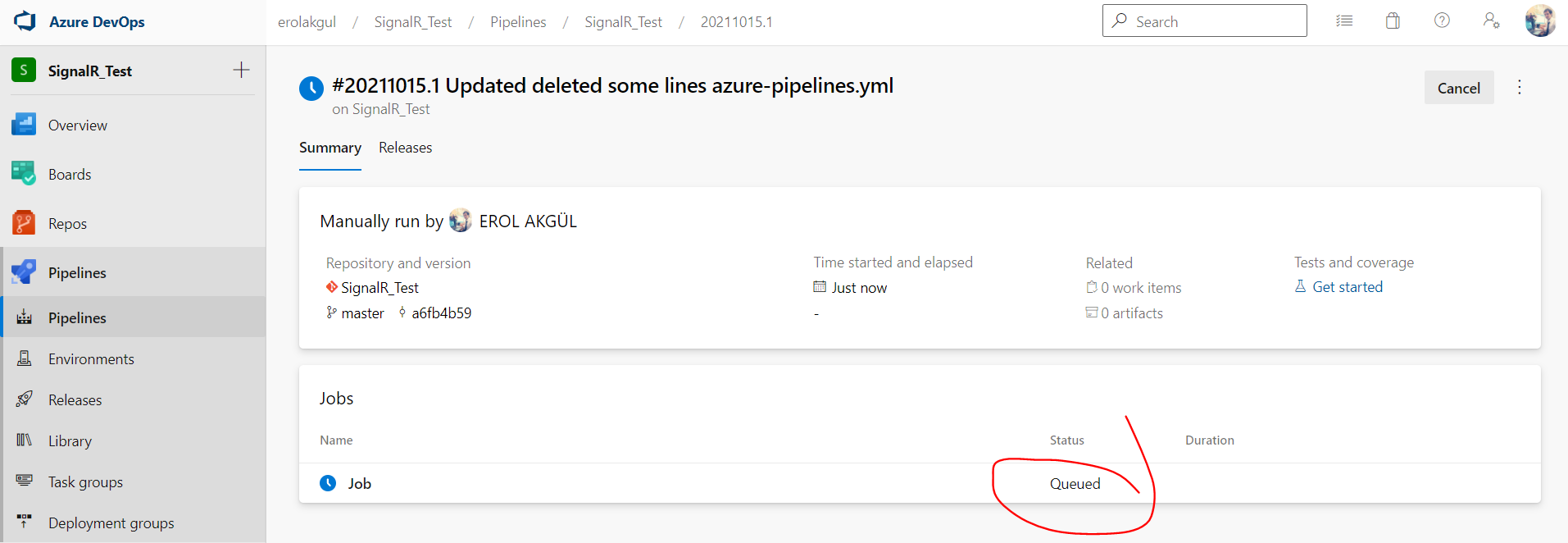Focus the Search input field
Viewport: 1568px width, 543px height.
(x=1213, y=22)
